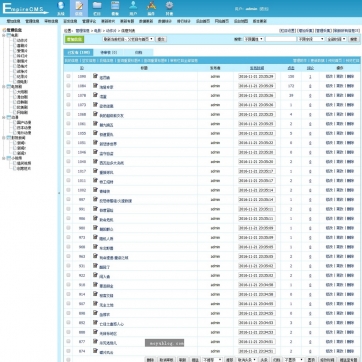Tick the checkbox for row ID 1090
This screenshot has width=362, height=362.
[68, 76]
